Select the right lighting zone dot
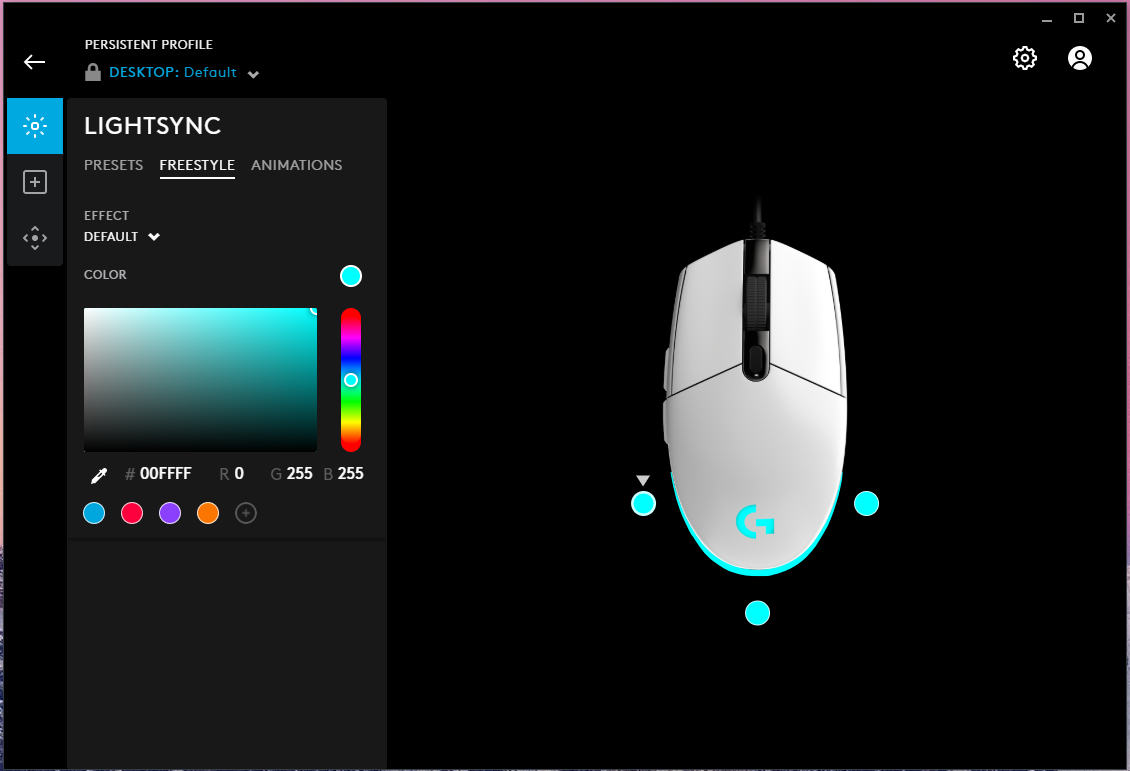This screenshot has height=771, width=1130. (866, 503)
